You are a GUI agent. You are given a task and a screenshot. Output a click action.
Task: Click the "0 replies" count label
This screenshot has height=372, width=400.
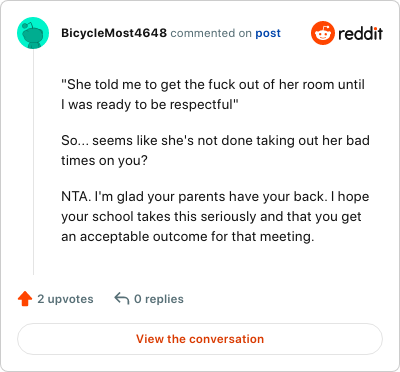click(x=159, y=299)
